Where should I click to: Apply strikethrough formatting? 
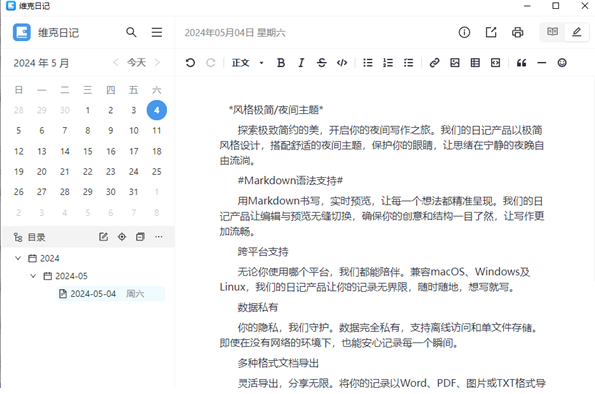coord(322,63)
